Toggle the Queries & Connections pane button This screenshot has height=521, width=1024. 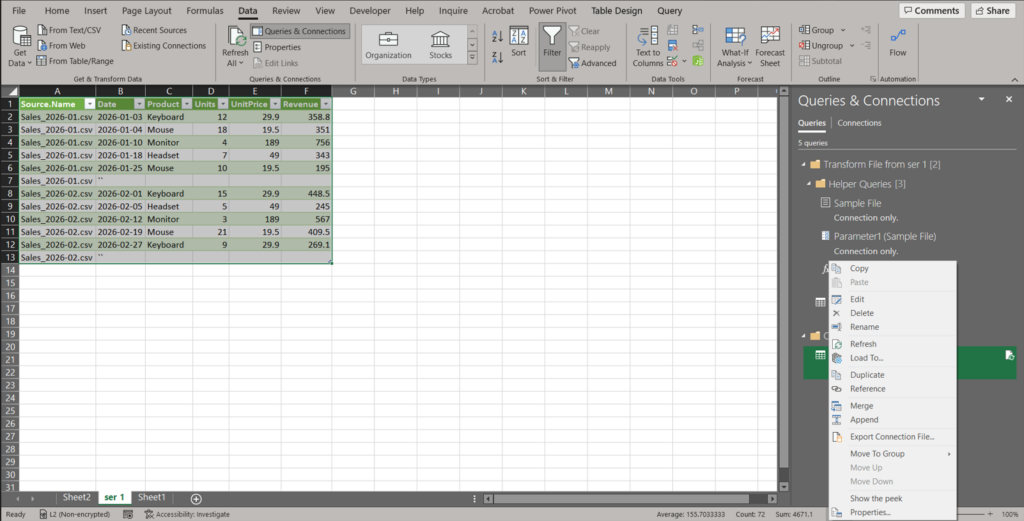click(x=299, y=31)
